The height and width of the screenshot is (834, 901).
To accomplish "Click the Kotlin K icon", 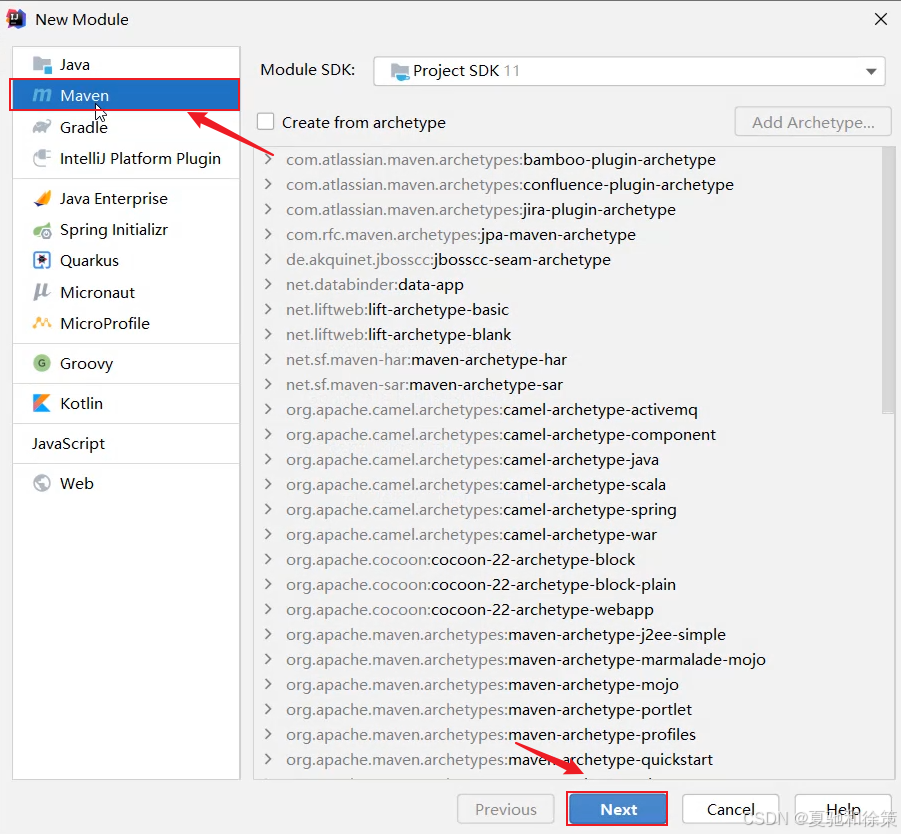I will [x=42, y=403].
